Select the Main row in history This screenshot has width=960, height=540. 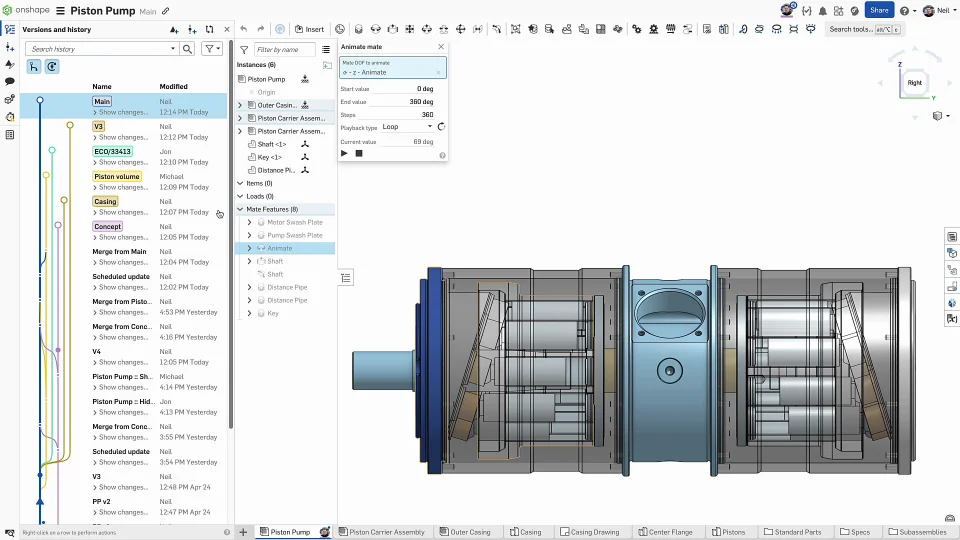click(124, 106)
